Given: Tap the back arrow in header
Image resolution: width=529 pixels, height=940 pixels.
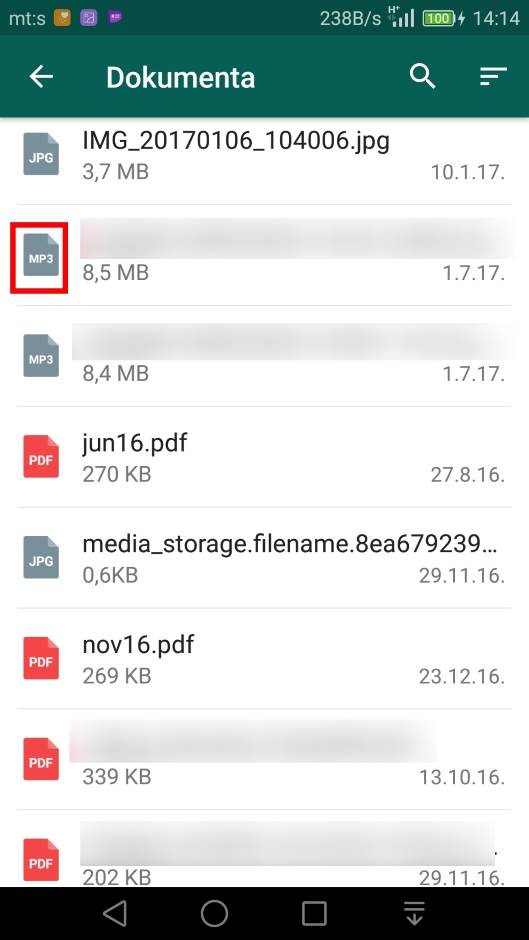Looking at the screenshot, I should click(41, 77).
